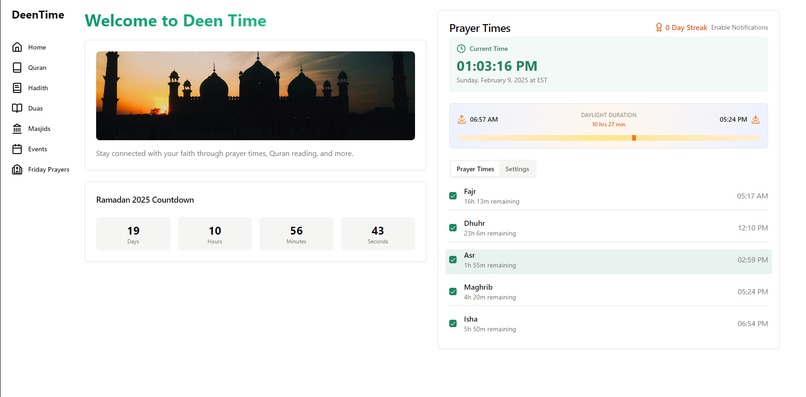Open the Home page link
Screen dimensions: 806x397
[37, 47]
